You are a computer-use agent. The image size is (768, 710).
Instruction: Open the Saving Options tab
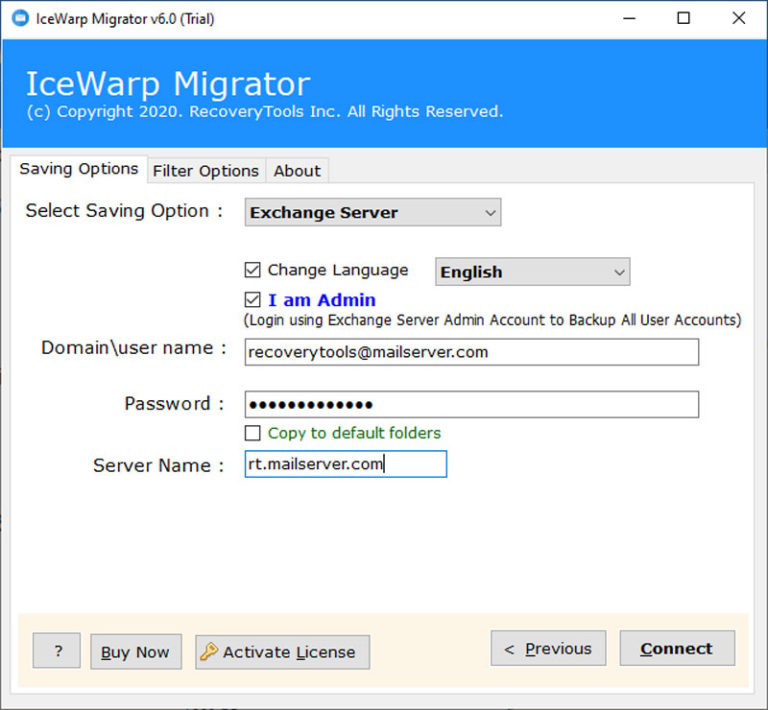pos(79,169)
